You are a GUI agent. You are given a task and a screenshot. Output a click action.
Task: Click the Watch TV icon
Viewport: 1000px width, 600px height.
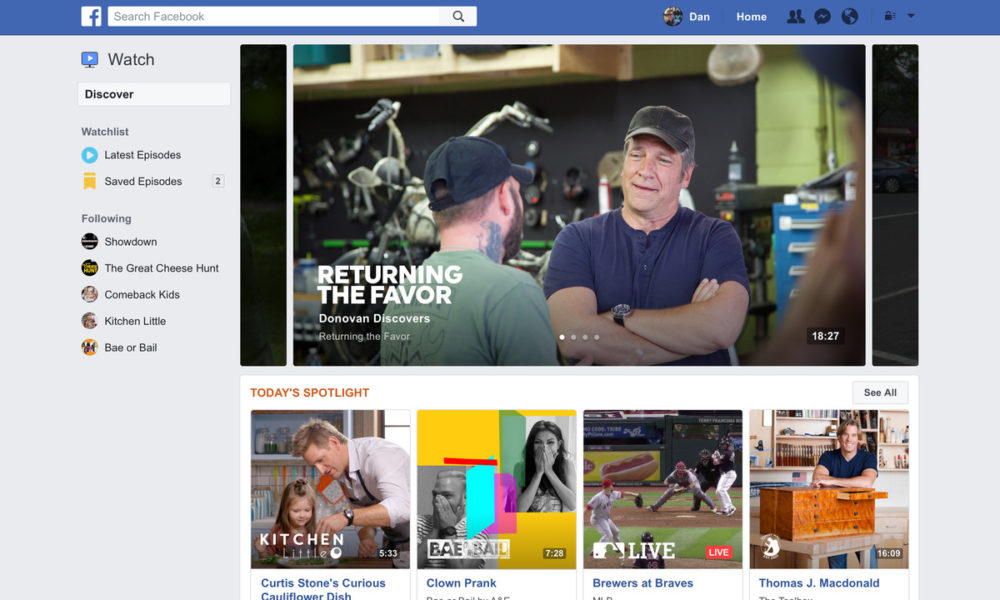point(90,60)
